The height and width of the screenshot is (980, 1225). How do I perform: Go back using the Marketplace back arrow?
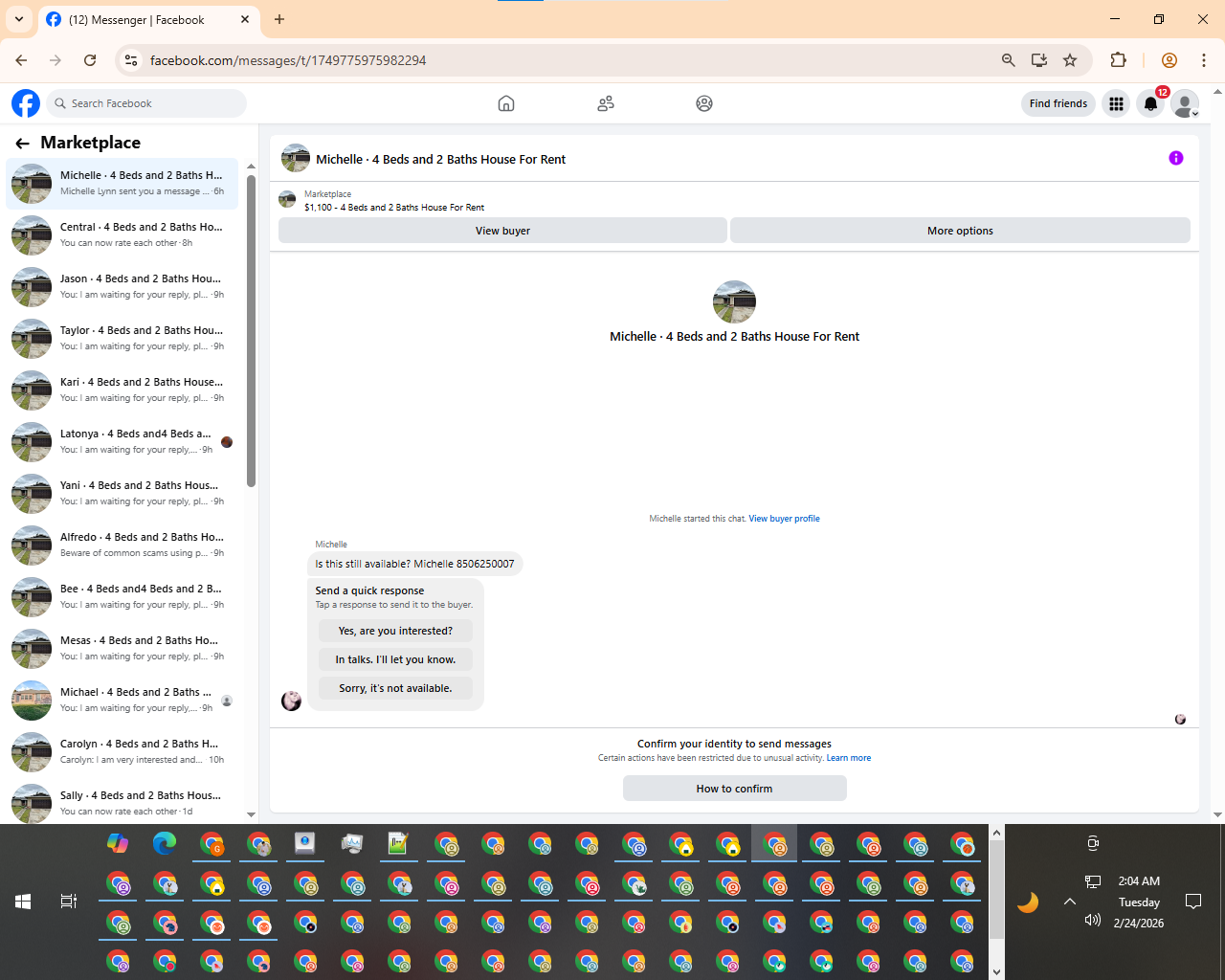pos(22,144)
